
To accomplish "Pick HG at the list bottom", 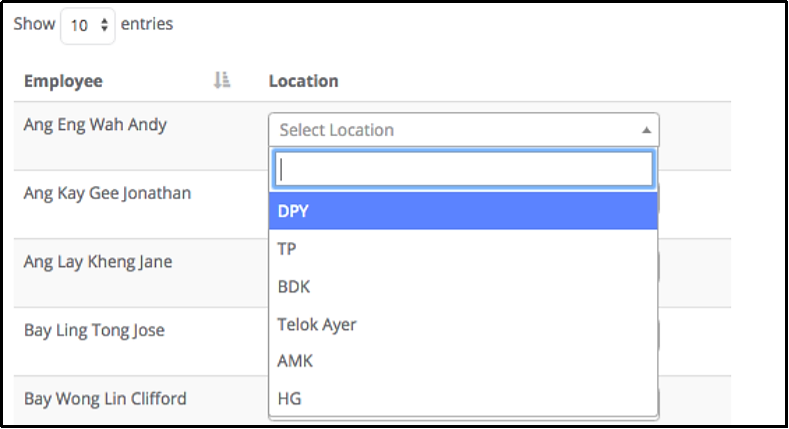I will point(463,398).
